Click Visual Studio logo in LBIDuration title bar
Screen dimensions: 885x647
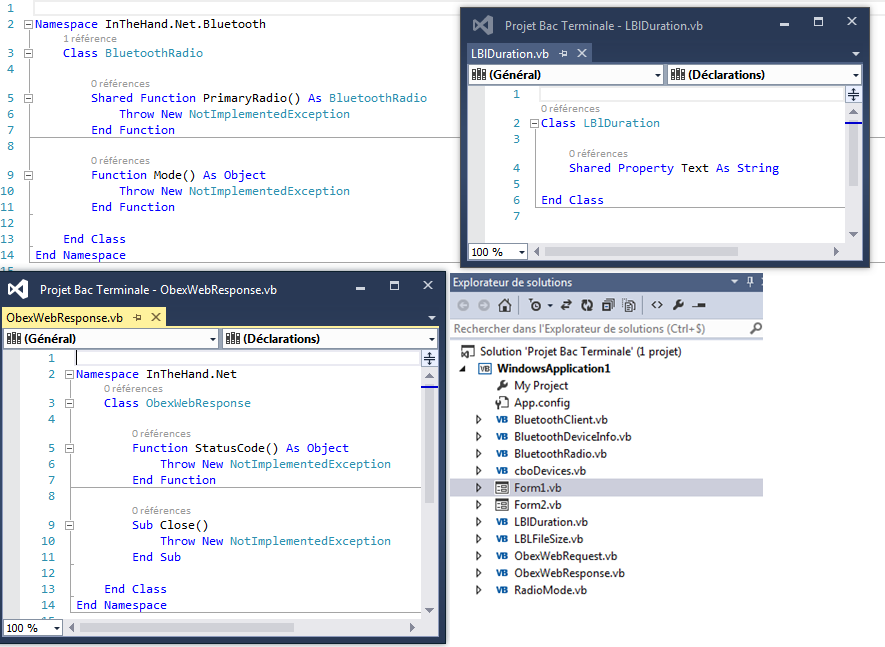(483, 25)
